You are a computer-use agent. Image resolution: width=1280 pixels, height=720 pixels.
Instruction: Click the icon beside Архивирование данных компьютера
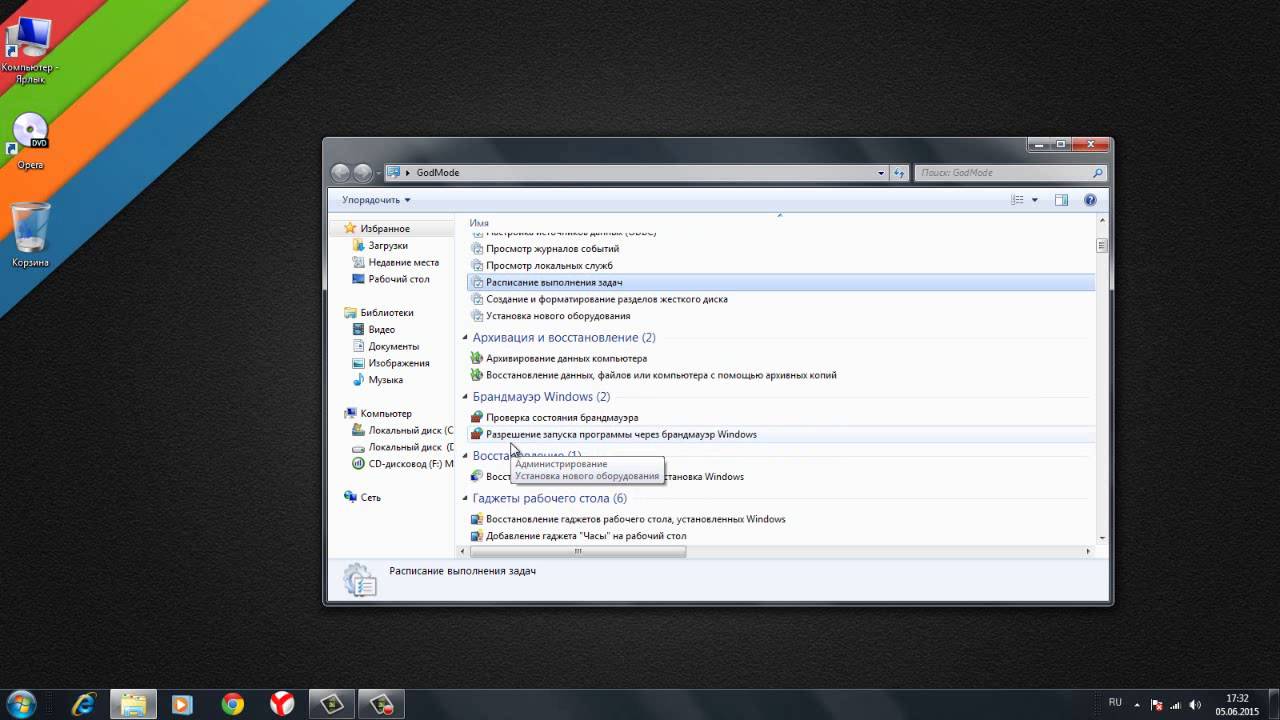477,358
